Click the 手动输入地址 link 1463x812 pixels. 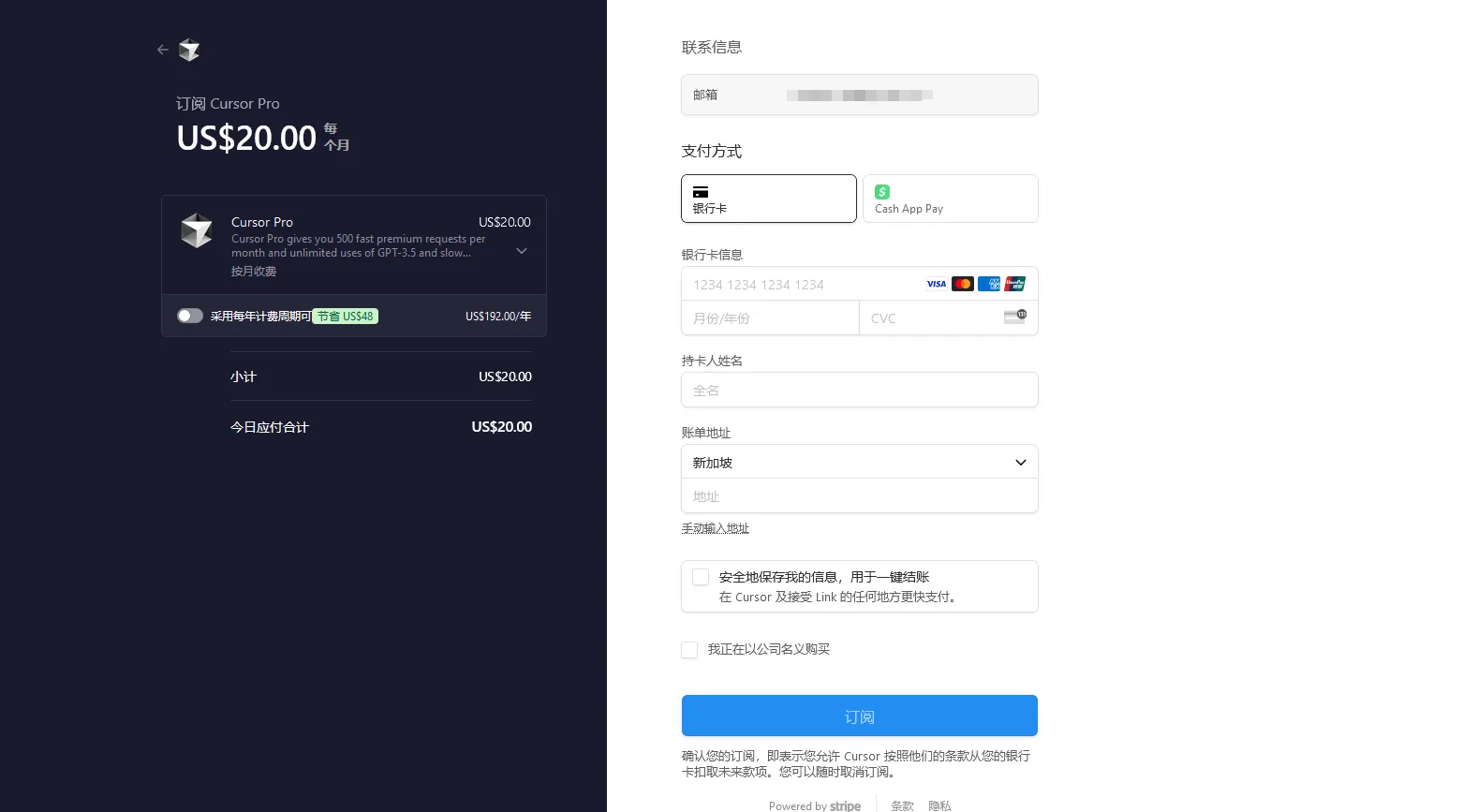(x=715, y=528)
